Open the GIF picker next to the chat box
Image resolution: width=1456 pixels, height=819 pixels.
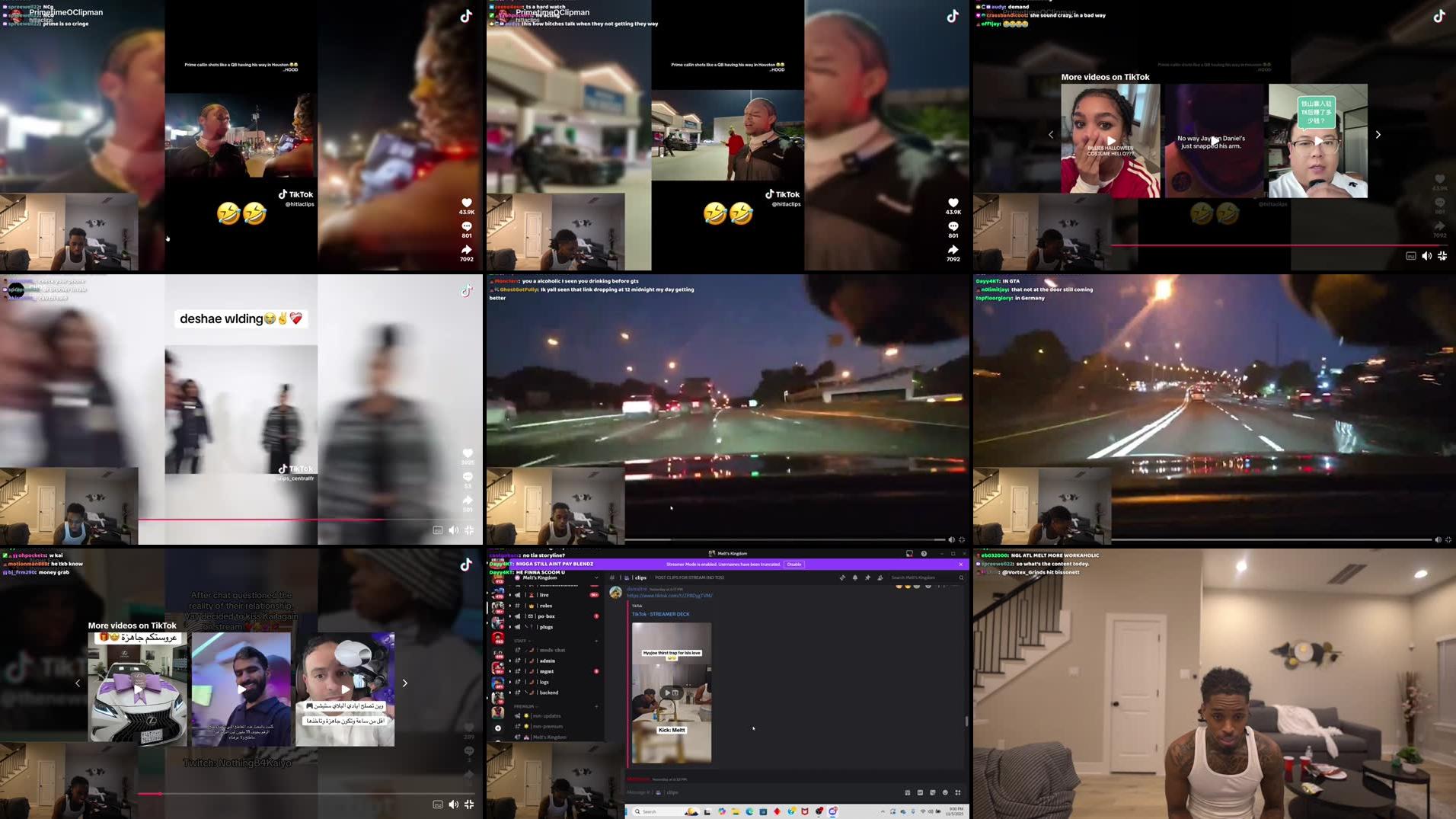(x=920, y=792)
